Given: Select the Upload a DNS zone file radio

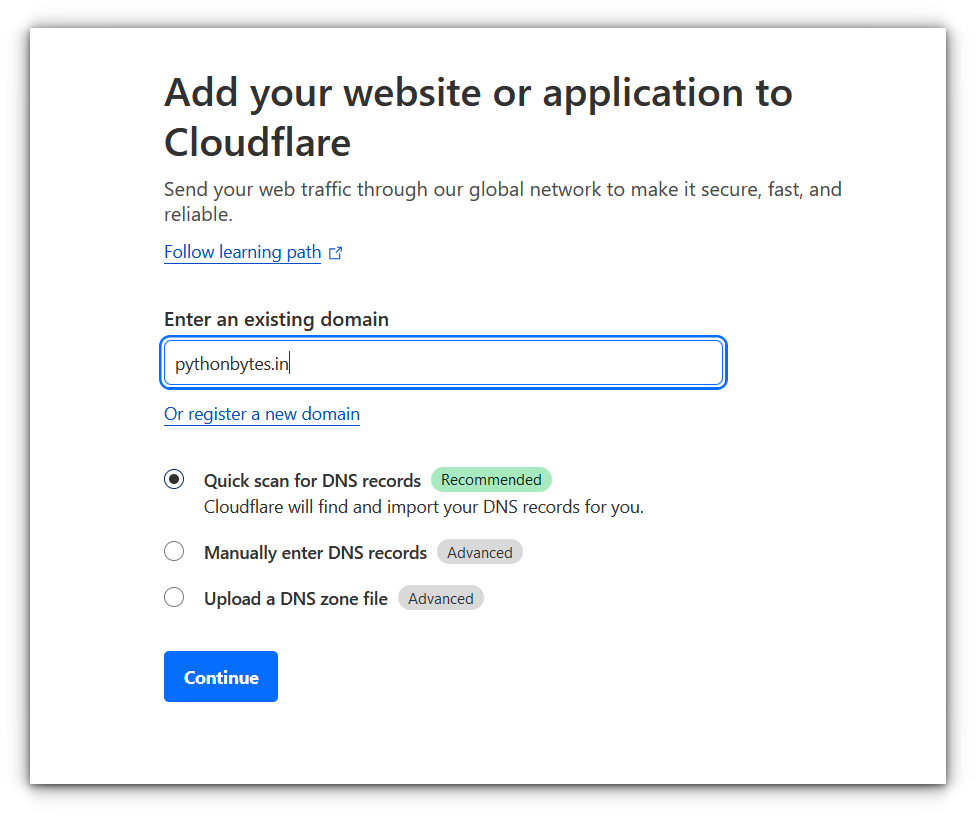Looking at the screenshot, I should (x=174, y=597).
